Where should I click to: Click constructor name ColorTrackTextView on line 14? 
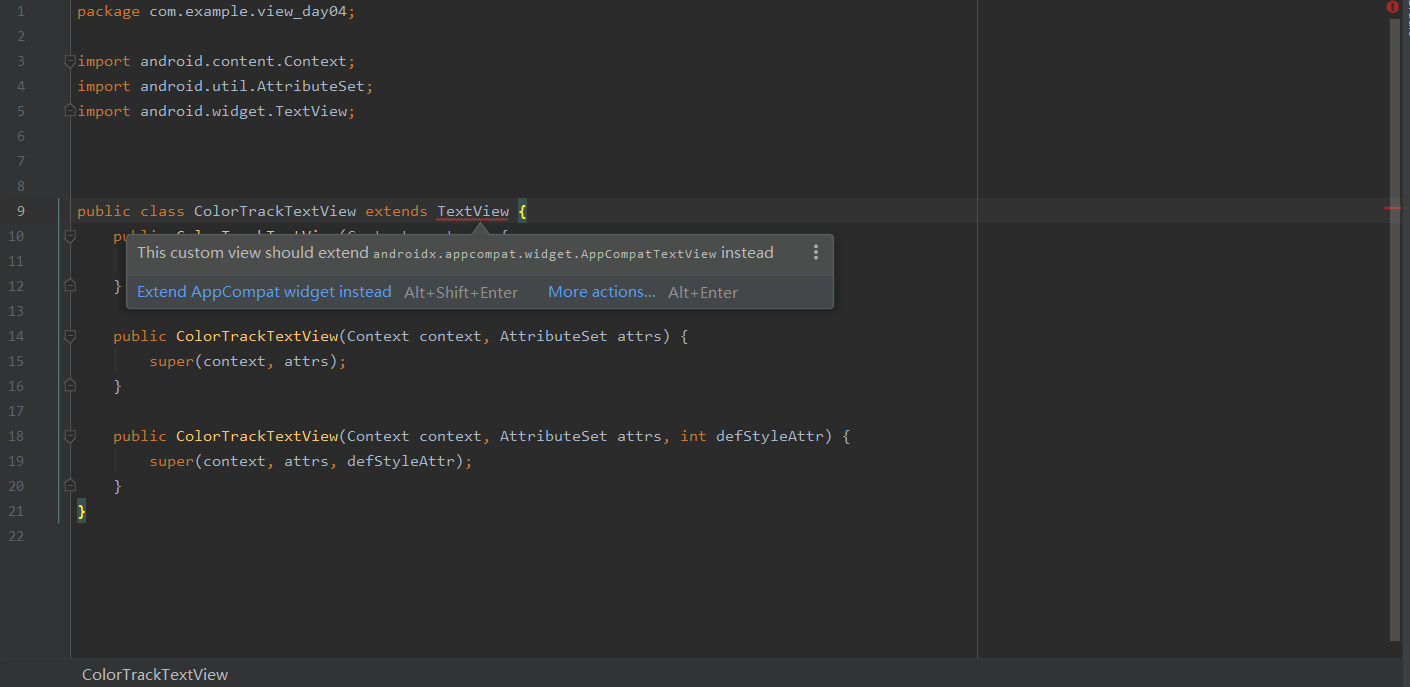coord(257,336)
